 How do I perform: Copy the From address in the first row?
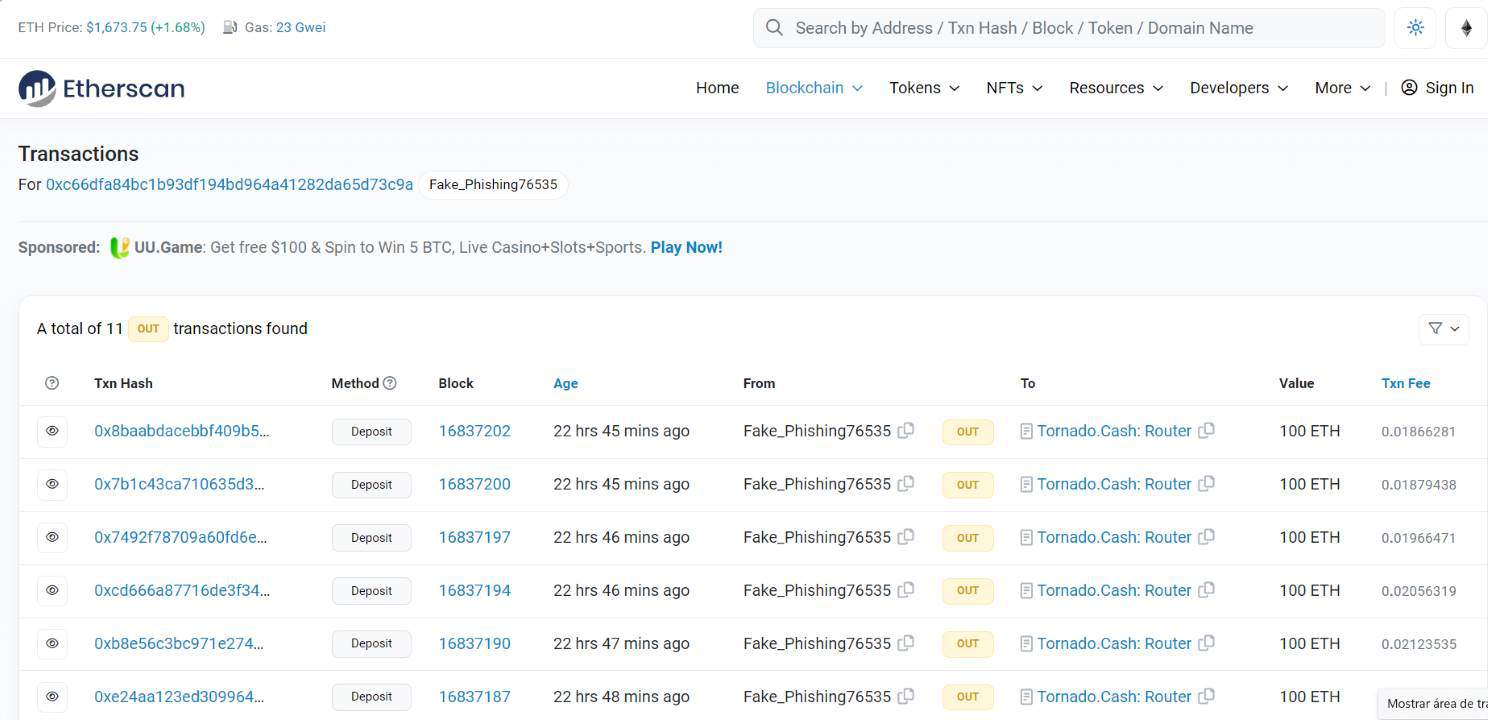[906, 431]
